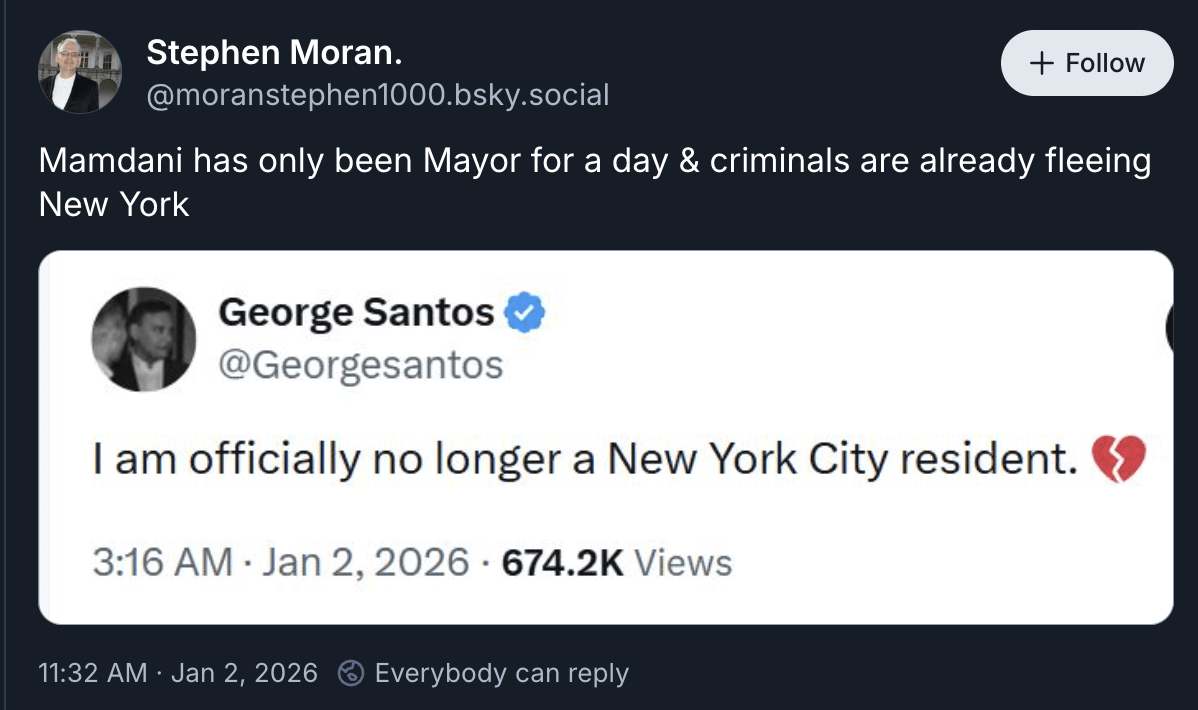
Task: Click the George Santos name in the tweet
Action: pyautogui.click(x=356, y=314)
